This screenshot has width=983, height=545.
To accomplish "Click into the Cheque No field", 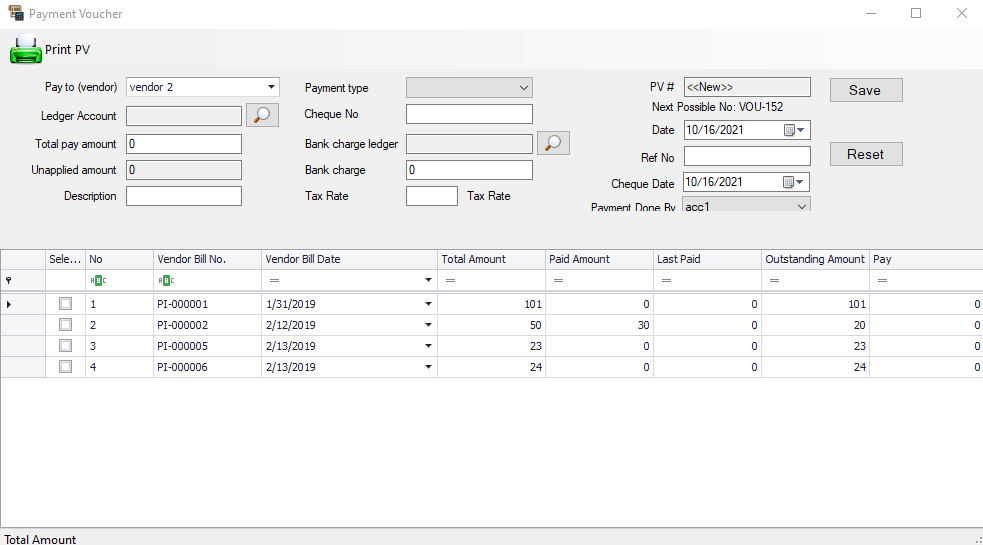I will point(469,114).
